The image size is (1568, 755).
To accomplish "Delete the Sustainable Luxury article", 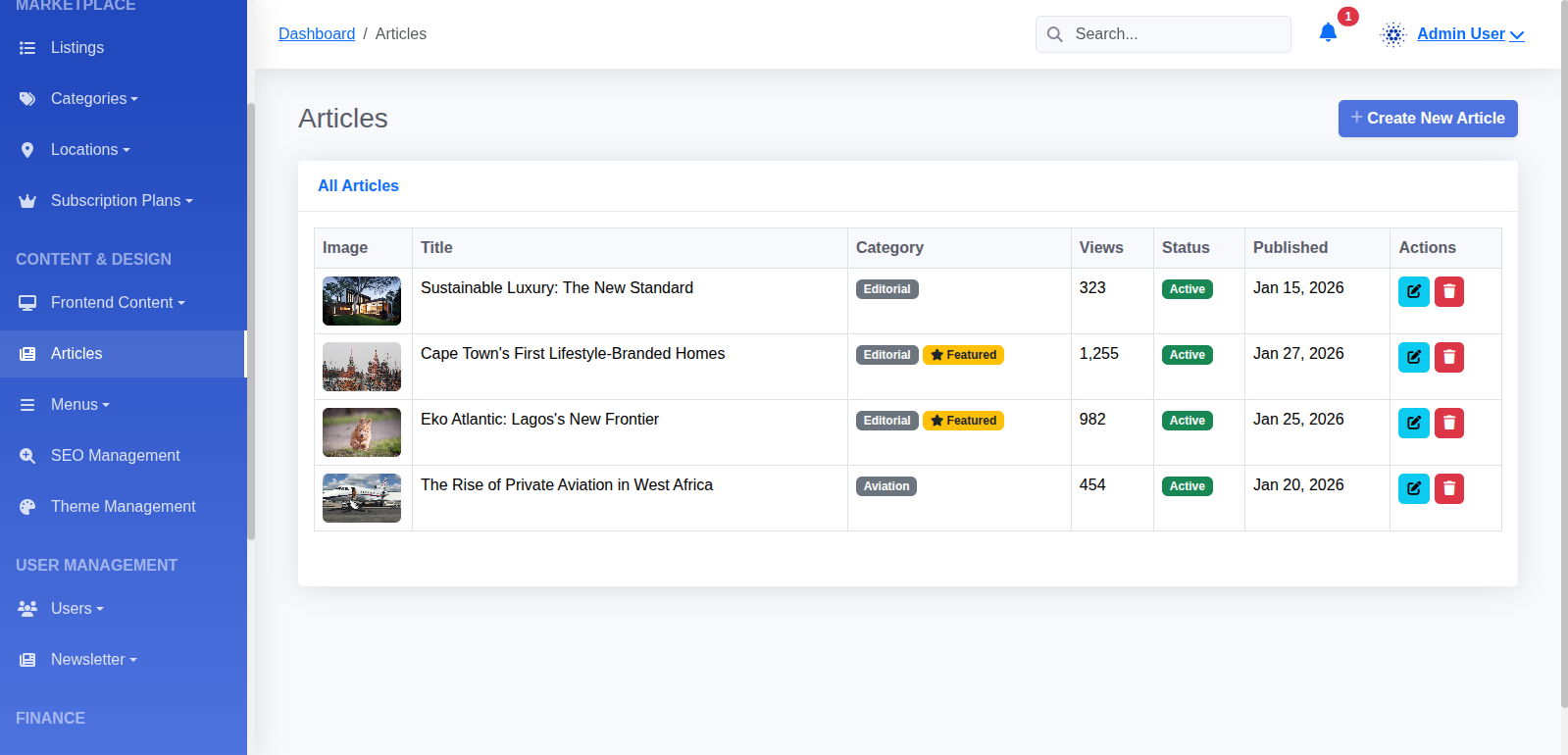I will (x=1448, y=291).
